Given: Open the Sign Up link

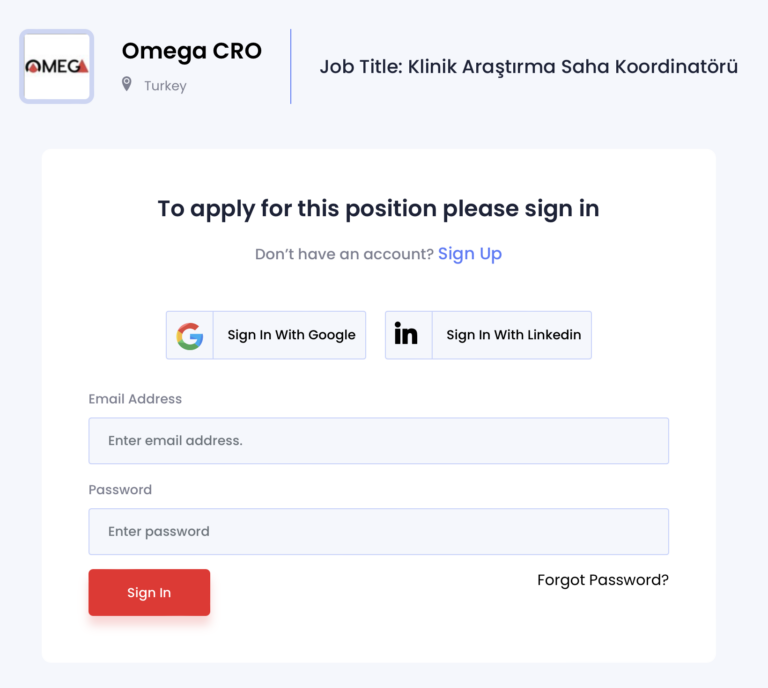Looking at the screenshot, I should [x=470, y=254].
